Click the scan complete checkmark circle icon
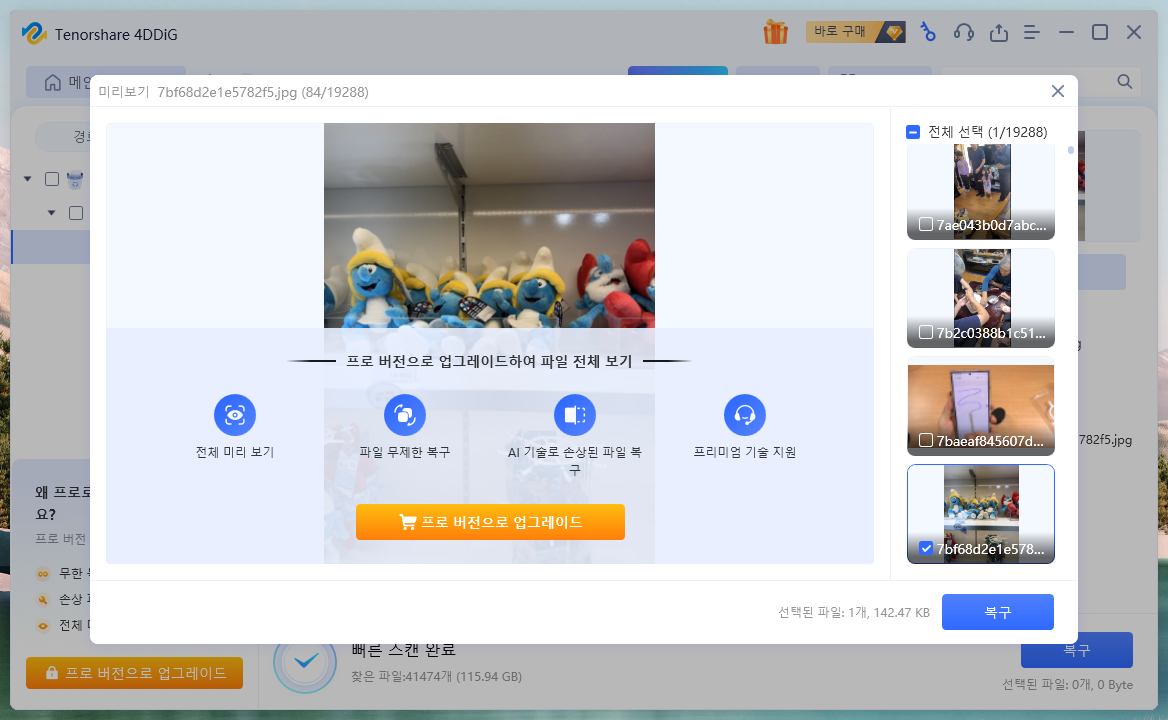 (x=305, y=661)
